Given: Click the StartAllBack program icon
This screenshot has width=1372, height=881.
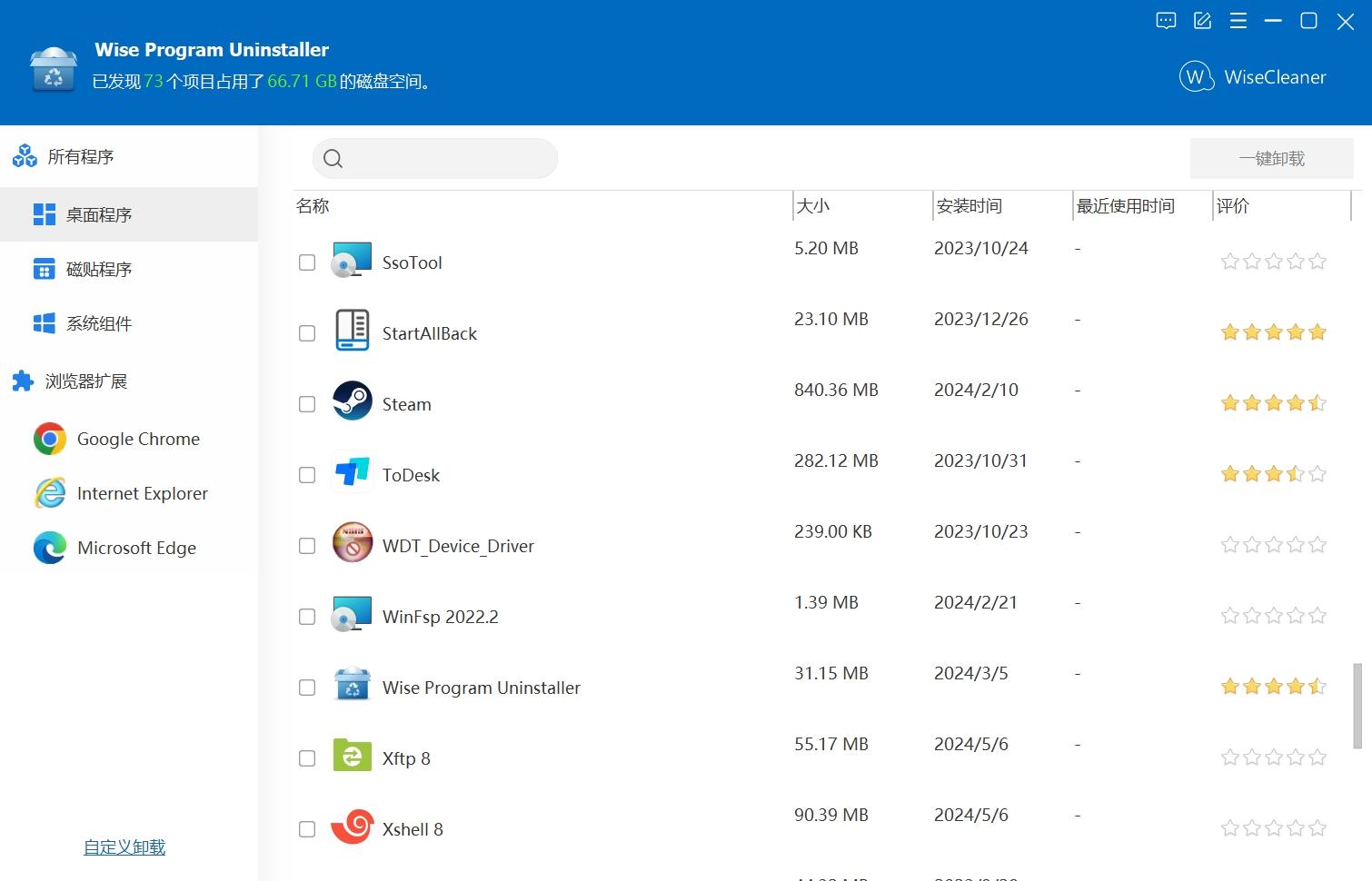Looking at the screenshot, I should (352, 331).
